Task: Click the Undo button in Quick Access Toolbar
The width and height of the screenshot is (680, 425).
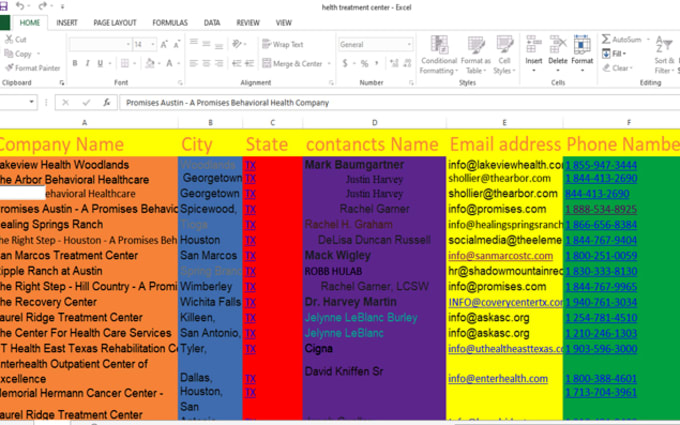Action: point(20,6)
